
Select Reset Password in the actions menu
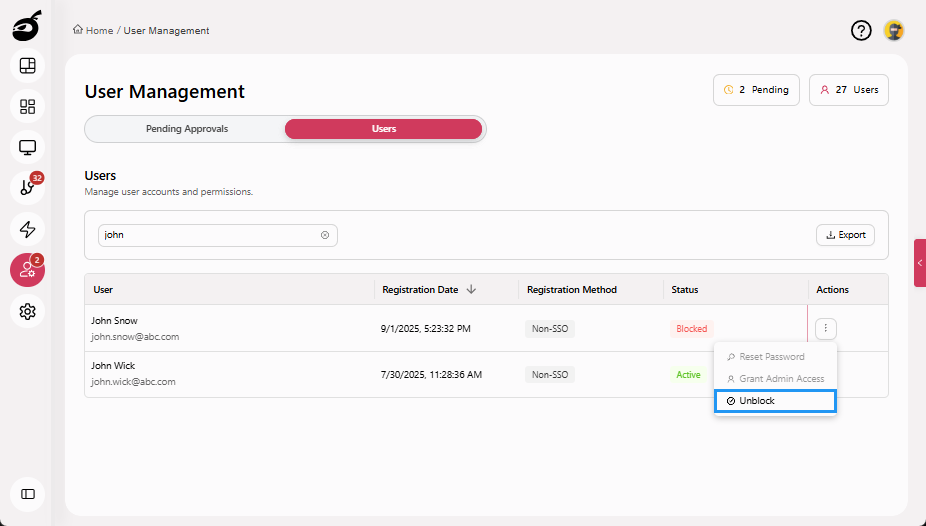(775, 357)
